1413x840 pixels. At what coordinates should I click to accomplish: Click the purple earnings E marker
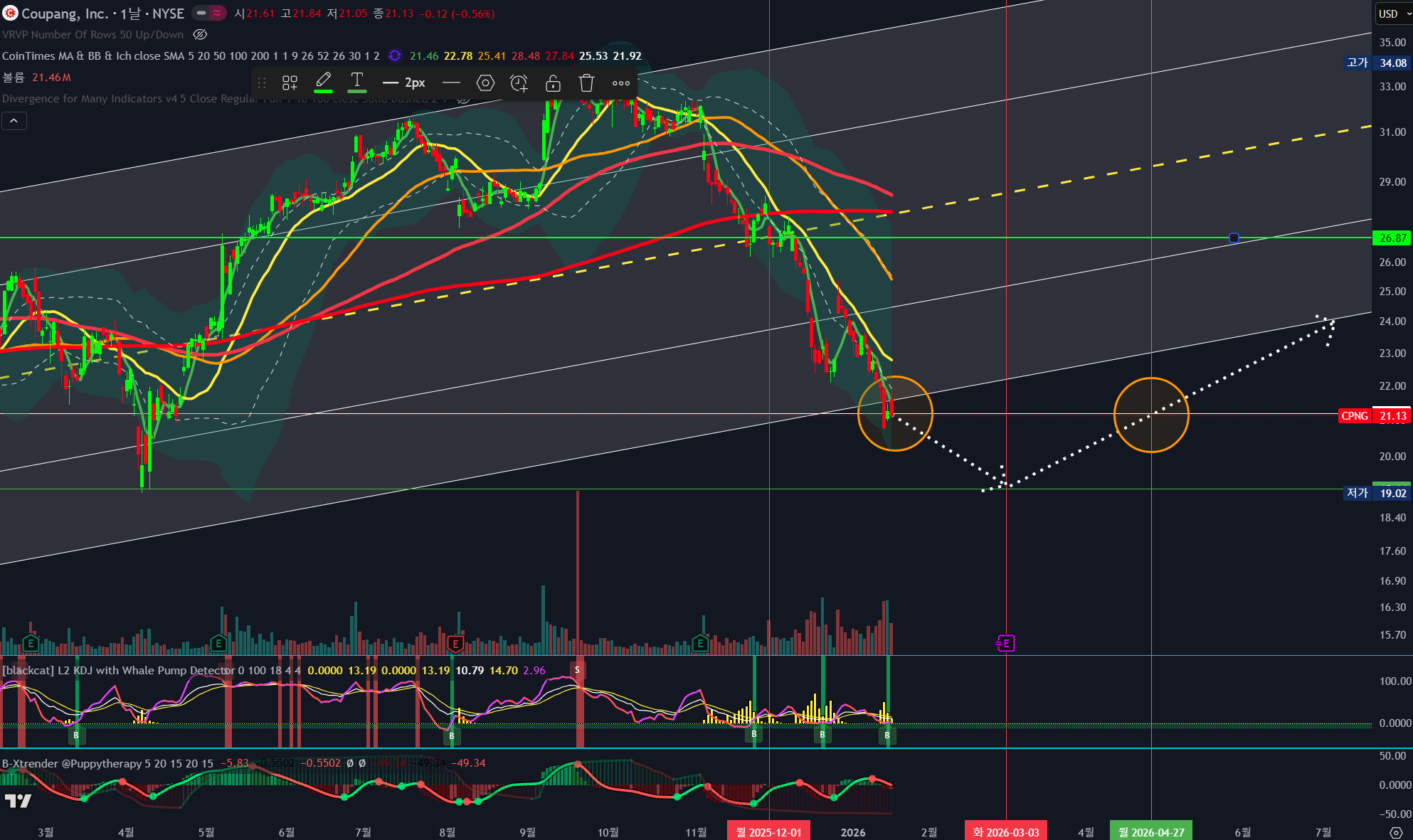[x=1005, y=644]
